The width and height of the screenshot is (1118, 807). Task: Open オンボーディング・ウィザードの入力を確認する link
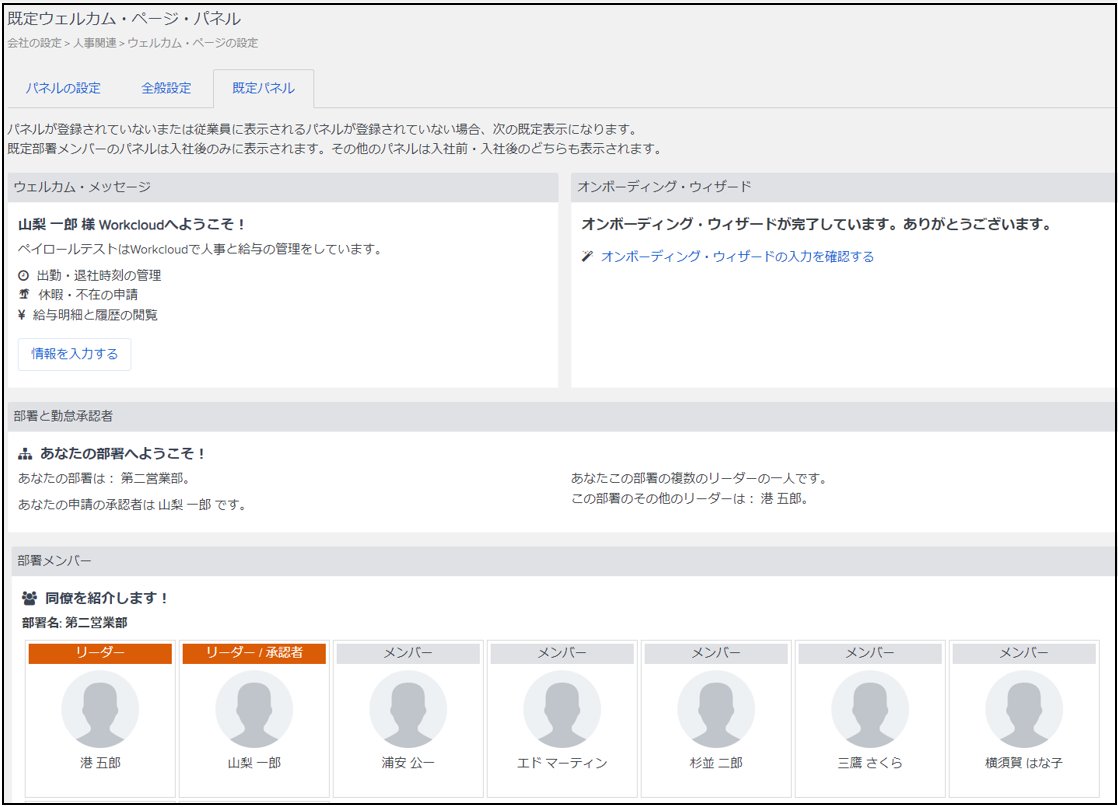pyautogui.click(x=737, y=257)
